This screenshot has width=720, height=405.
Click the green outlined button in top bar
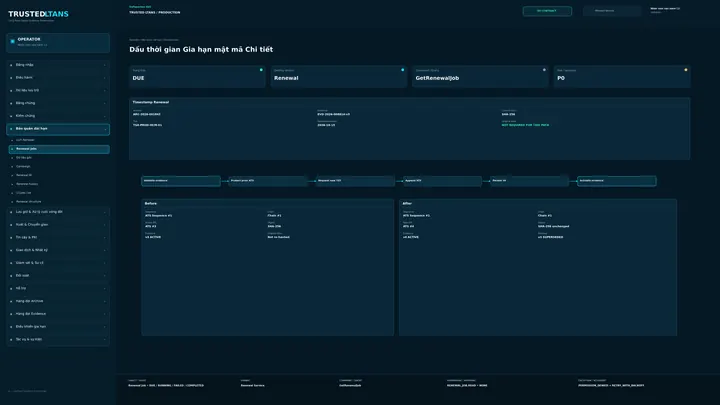click(x=547, y=11)
